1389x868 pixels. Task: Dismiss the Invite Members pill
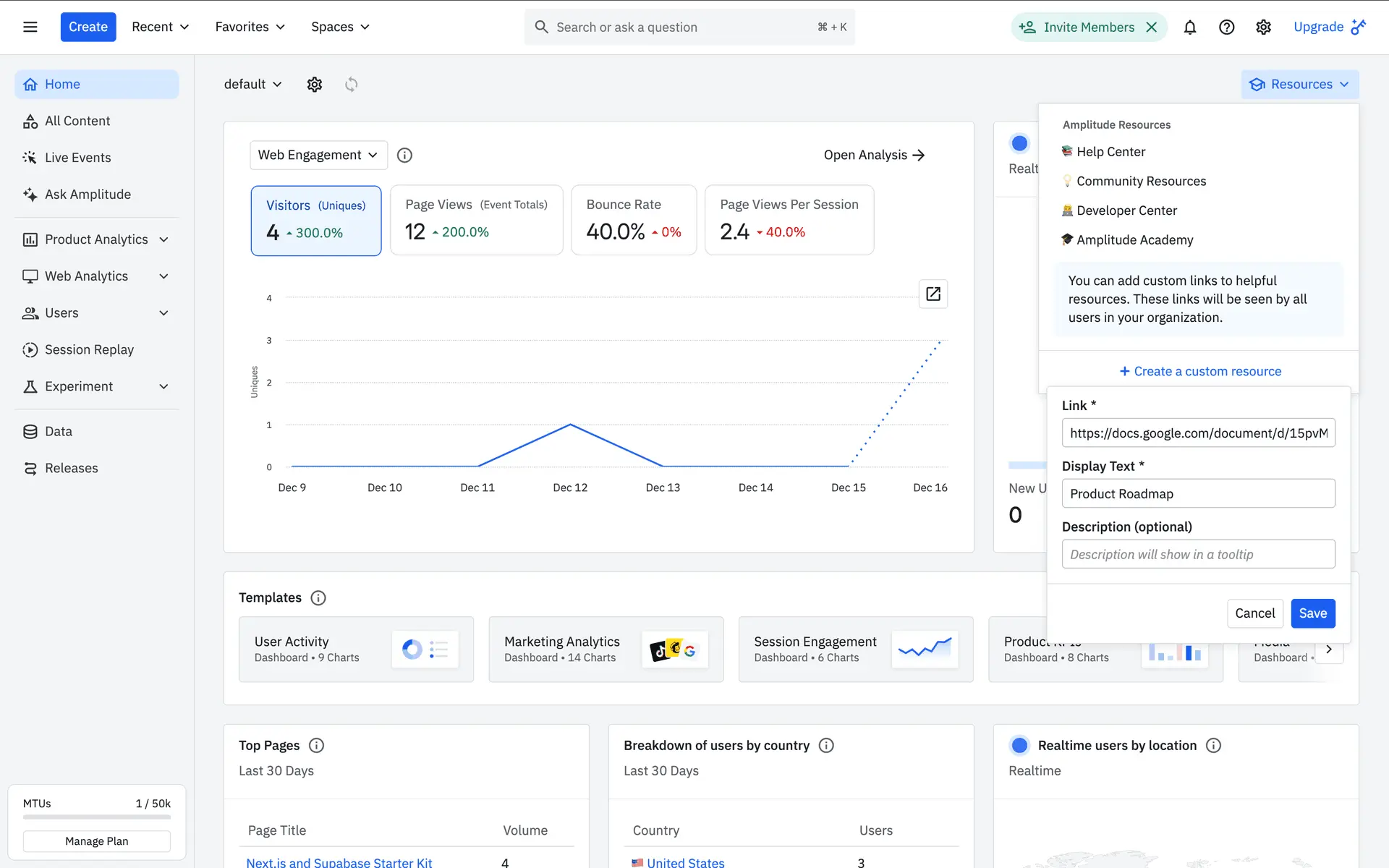point(1152,27)
